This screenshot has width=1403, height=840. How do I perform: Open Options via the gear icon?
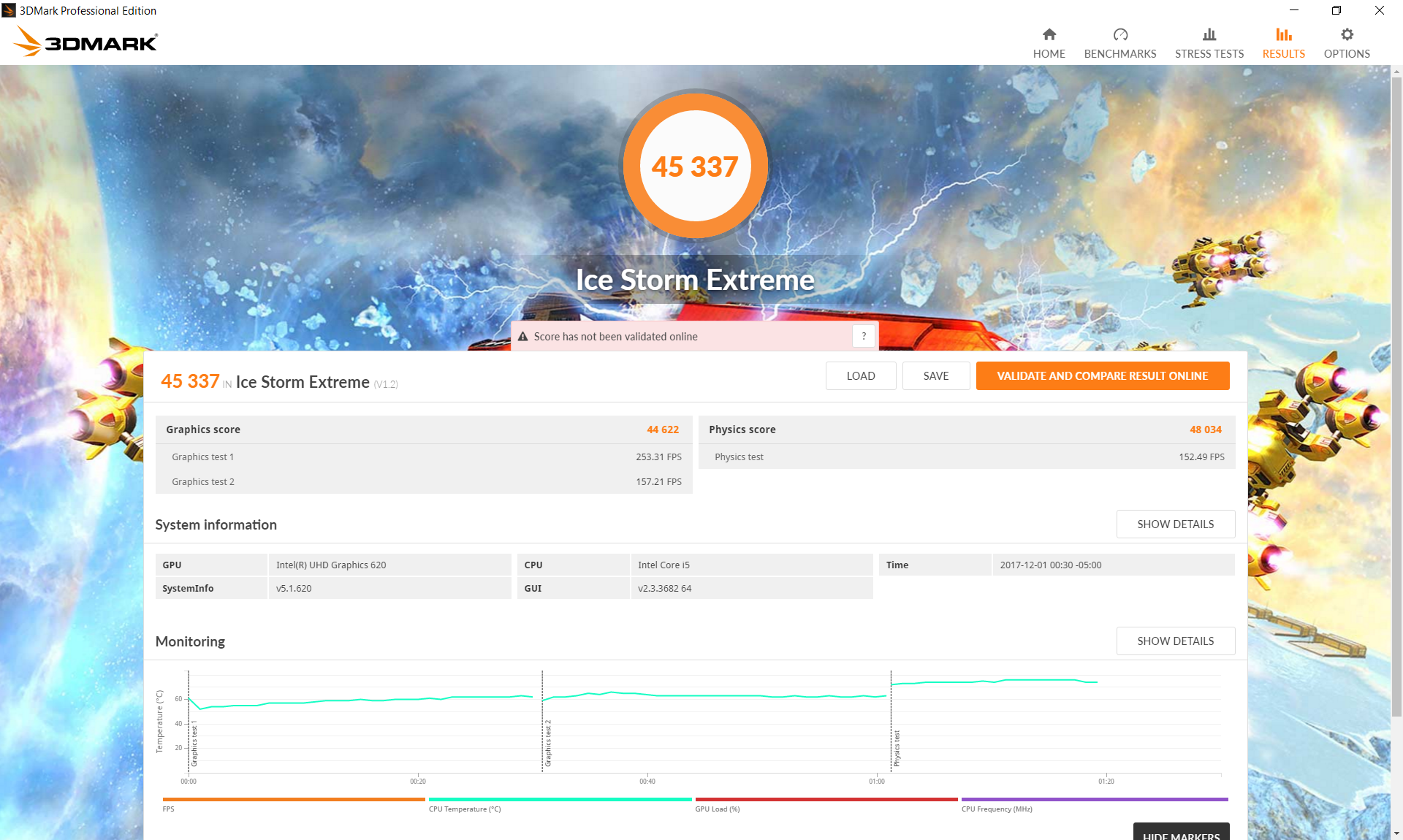[x=1346, y=34]
